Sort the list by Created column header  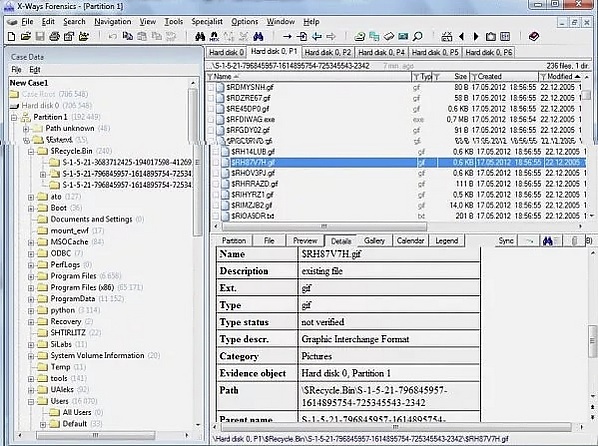click(x=504, y=77)
